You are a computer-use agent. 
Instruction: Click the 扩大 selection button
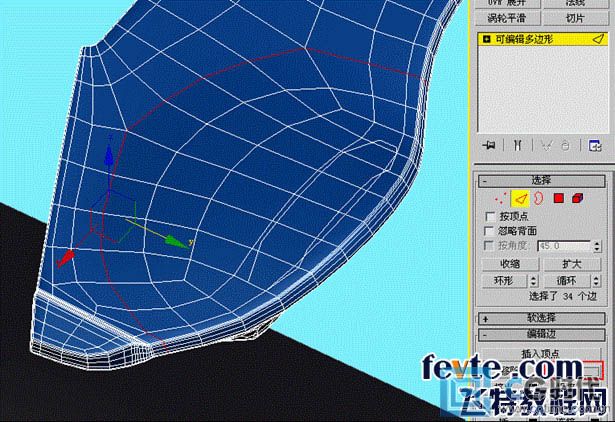click(572, 264)
